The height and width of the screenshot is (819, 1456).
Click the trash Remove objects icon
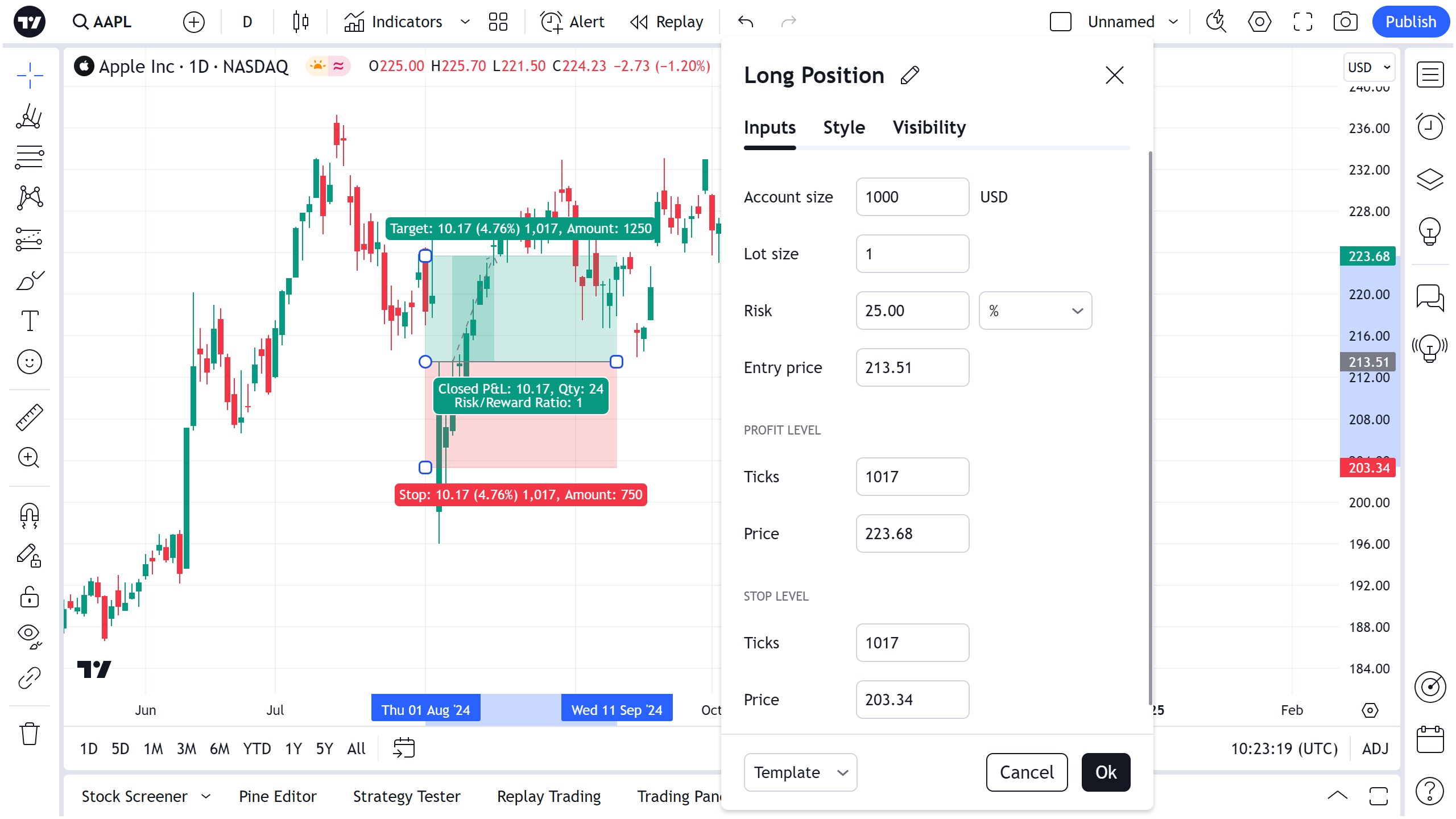30,734
